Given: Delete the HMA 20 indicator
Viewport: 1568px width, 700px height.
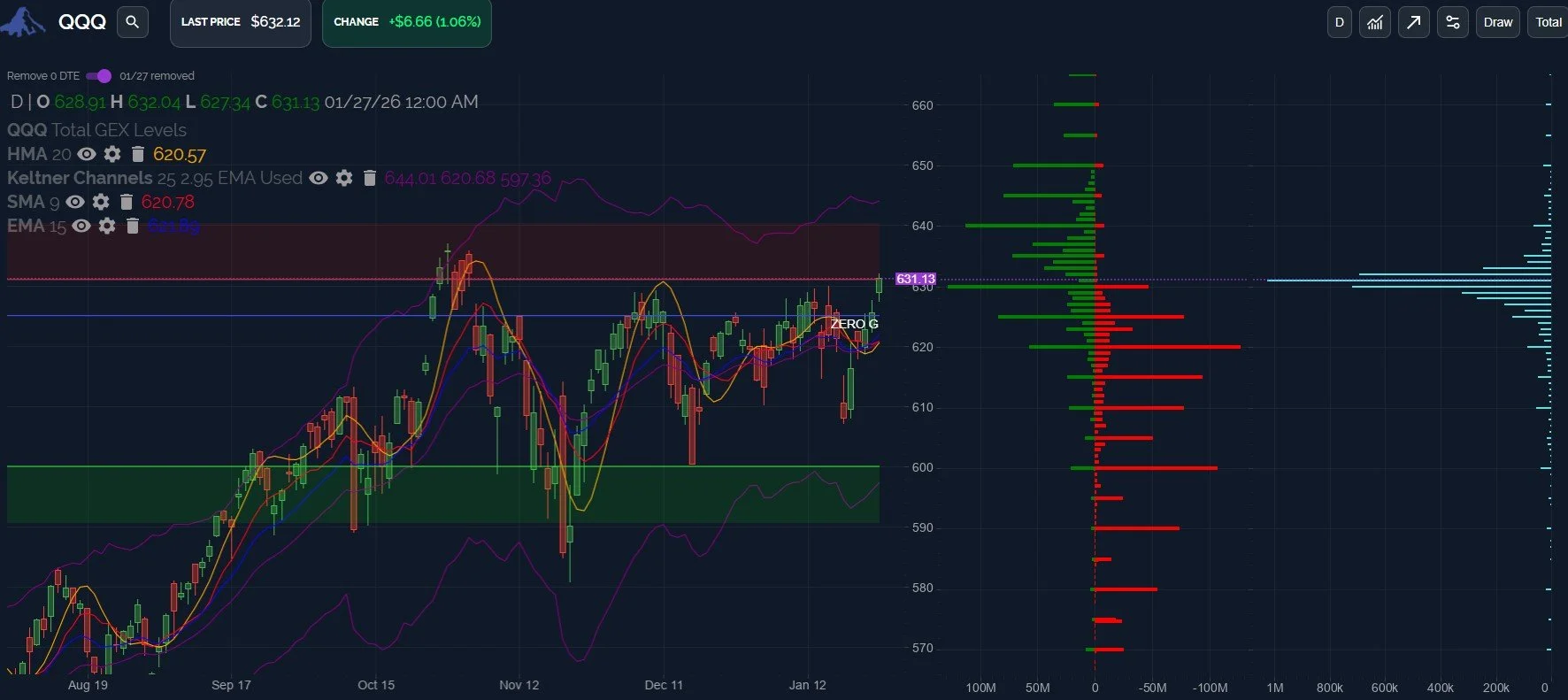Looking at the screenshot, I should [x=137, y=154].
